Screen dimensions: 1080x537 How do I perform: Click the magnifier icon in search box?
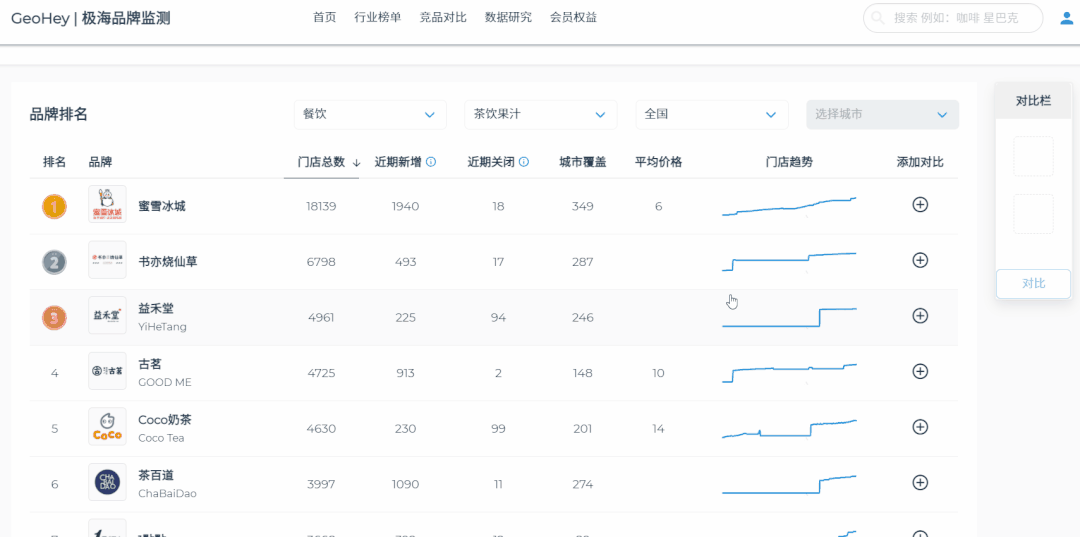pyautogui.click(x=878, y=18)
